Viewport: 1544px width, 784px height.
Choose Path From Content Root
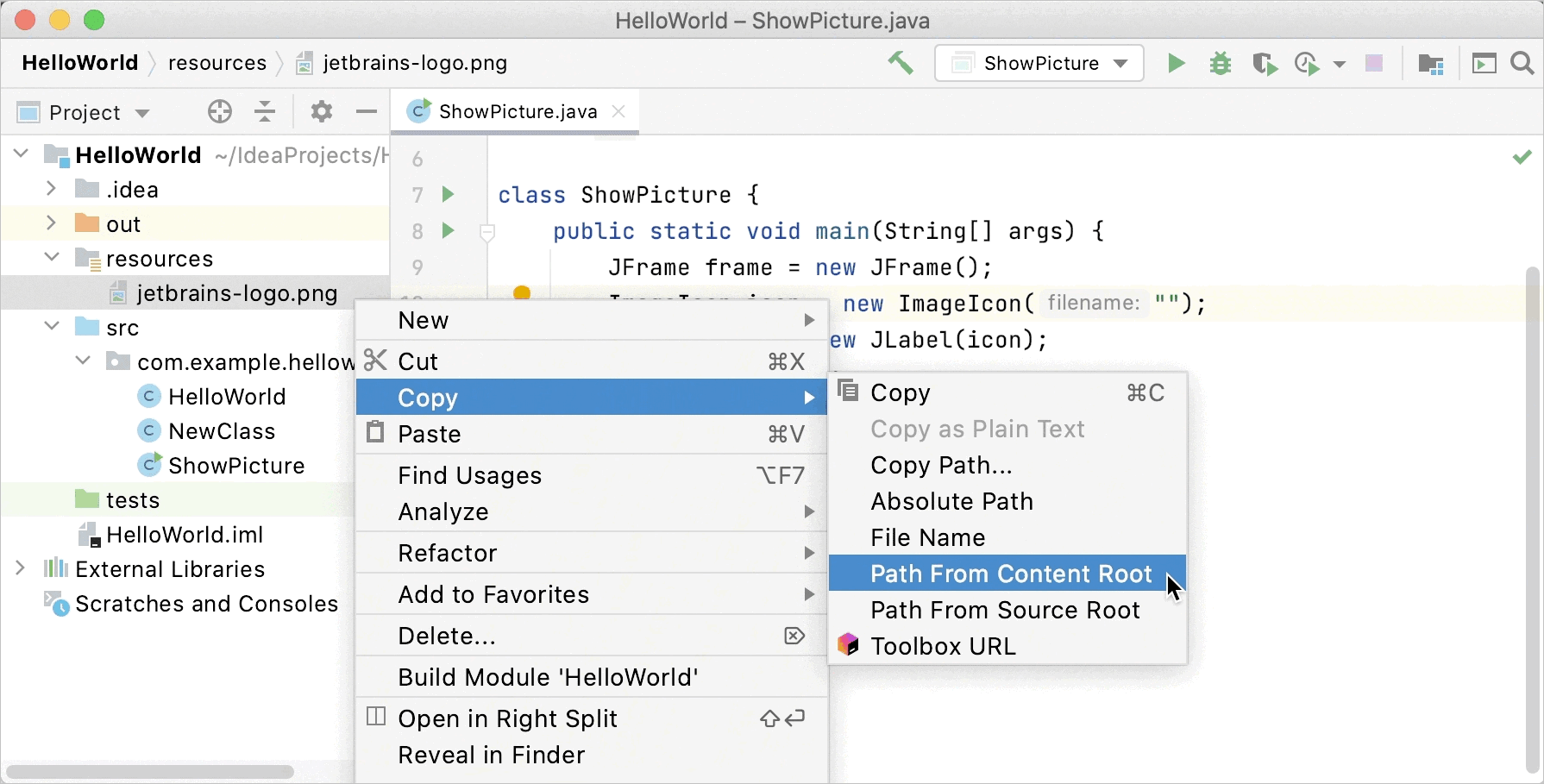click(1010, 574)
